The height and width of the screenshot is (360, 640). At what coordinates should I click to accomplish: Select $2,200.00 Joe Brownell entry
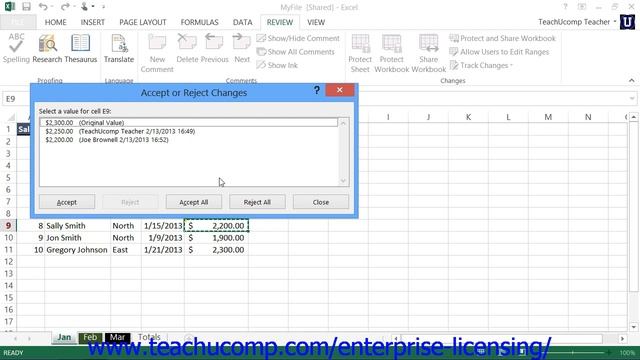(189, 140)
